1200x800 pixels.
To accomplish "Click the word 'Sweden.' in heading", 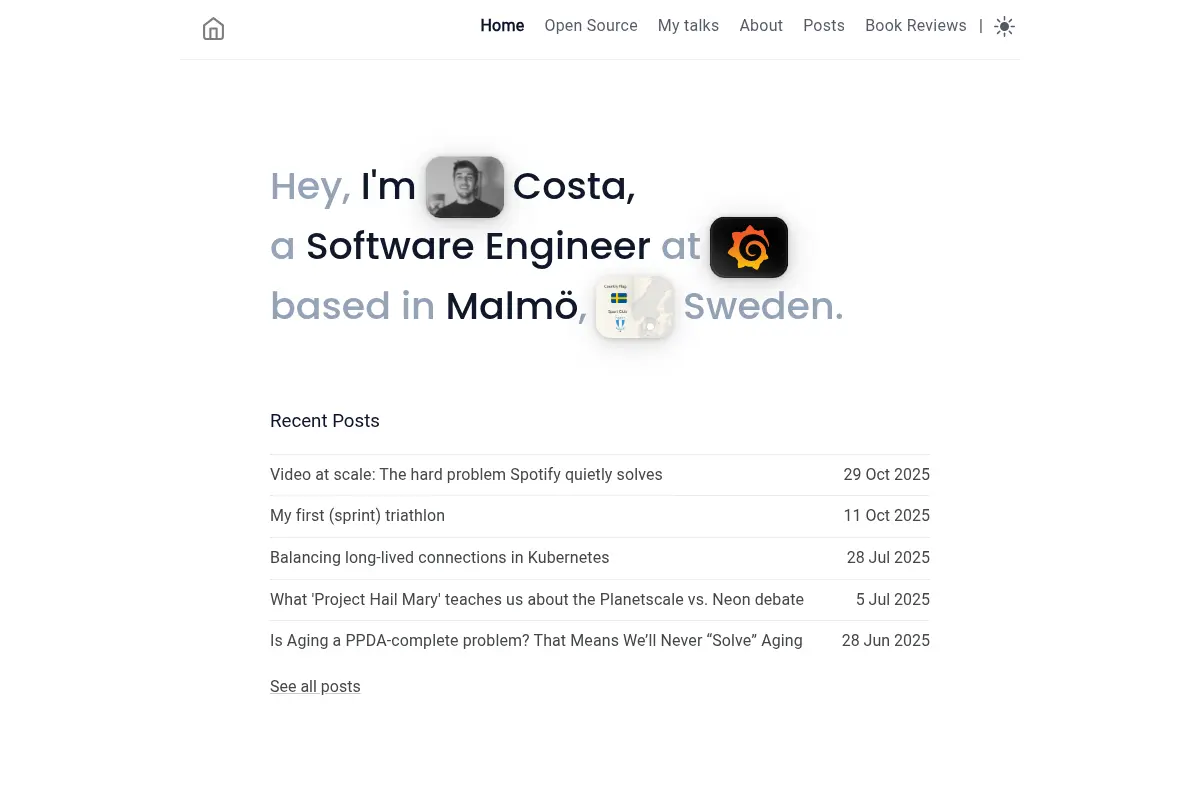I will (x=763, y=306).
